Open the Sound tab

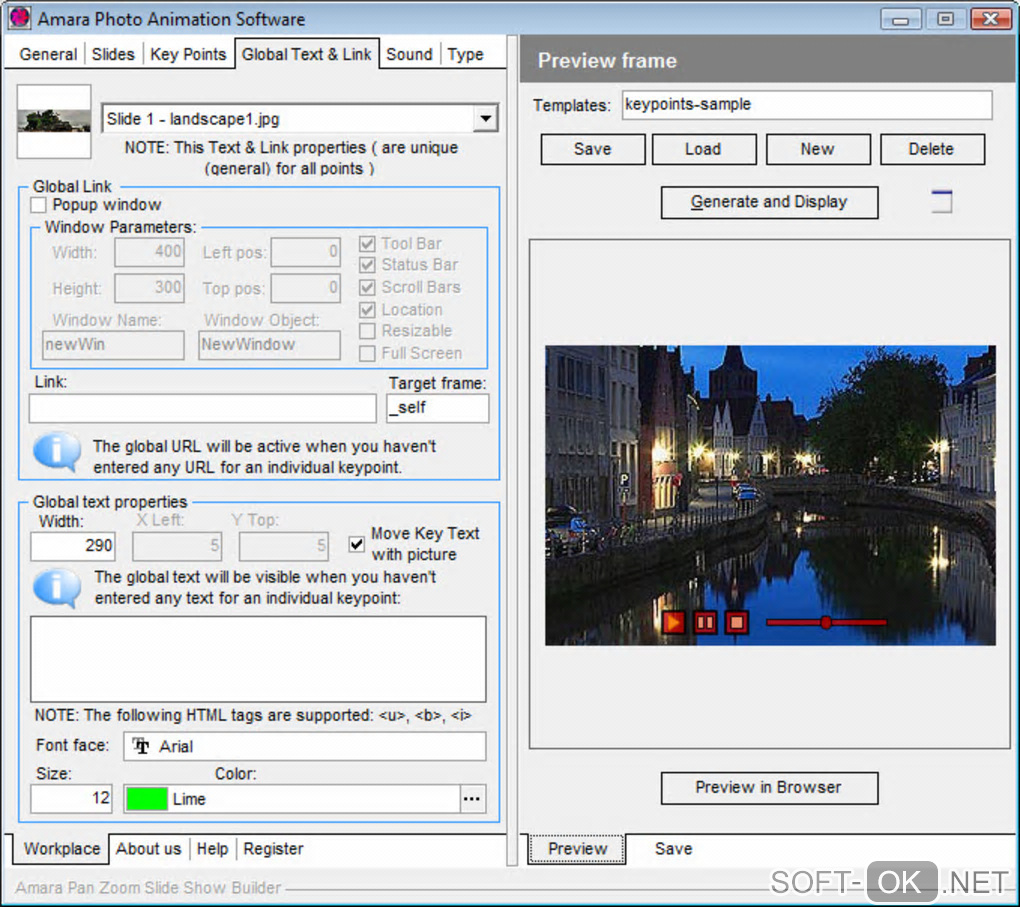(409, 54)
